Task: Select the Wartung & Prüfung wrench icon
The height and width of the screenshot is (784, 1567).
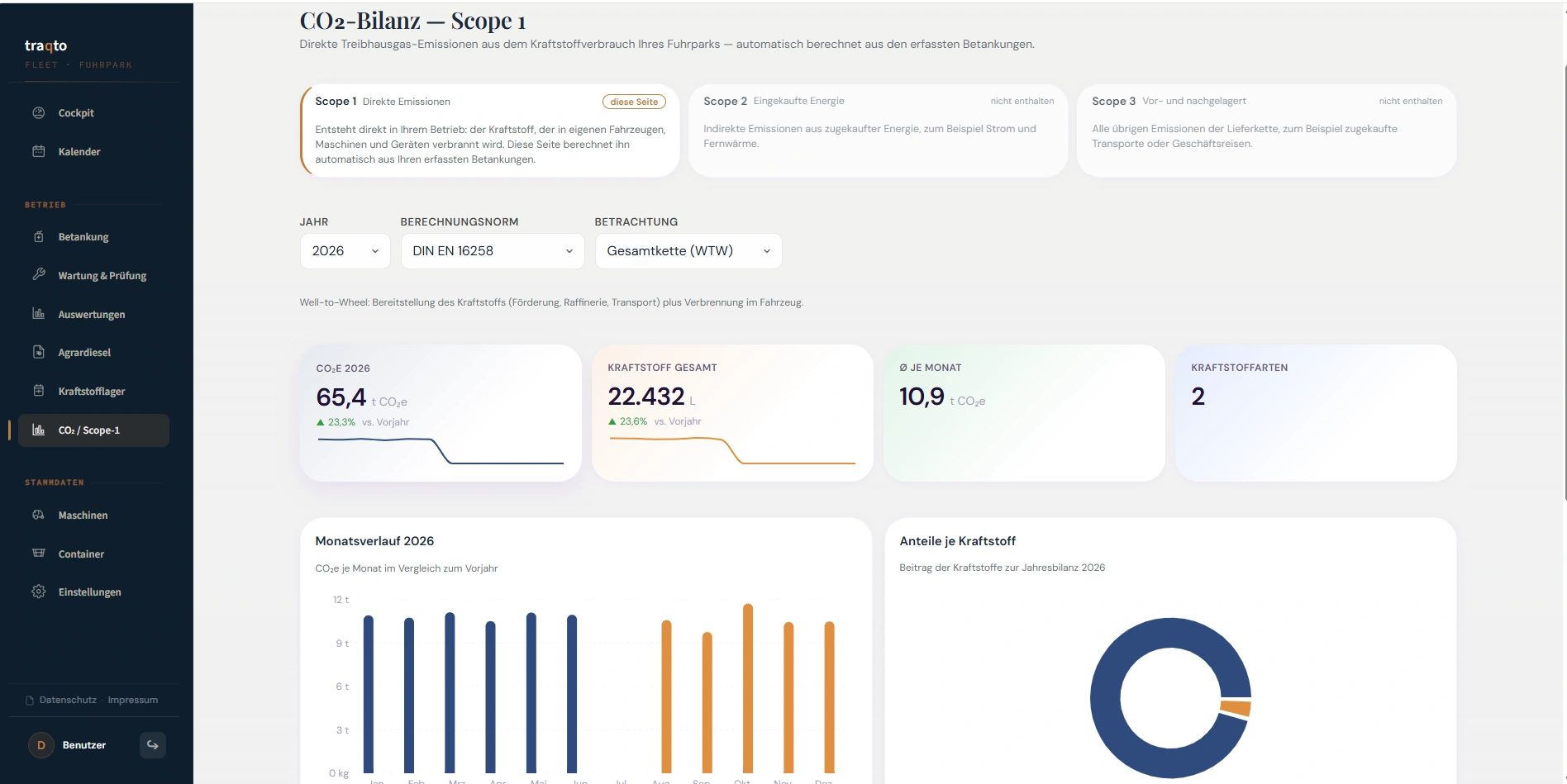Action: (38, 274)
